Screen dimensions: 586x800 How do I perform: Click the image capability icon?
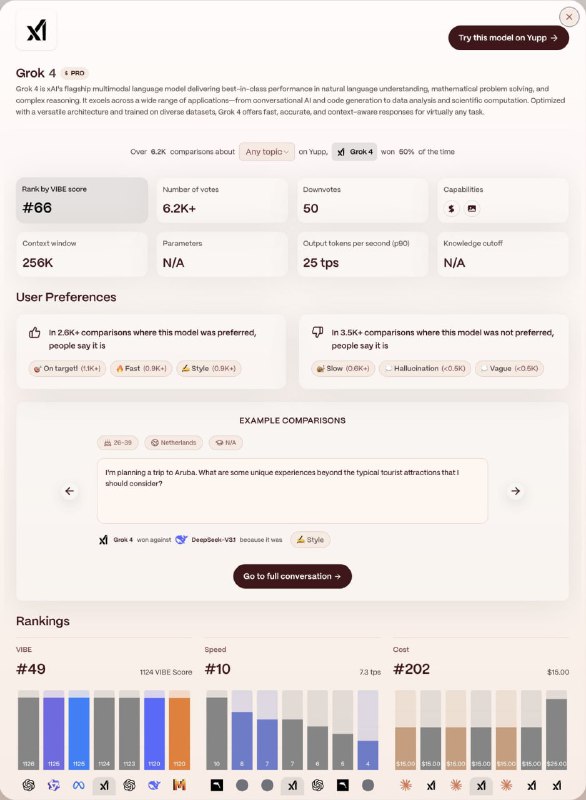pyautogui.click(x=472, y=208)
